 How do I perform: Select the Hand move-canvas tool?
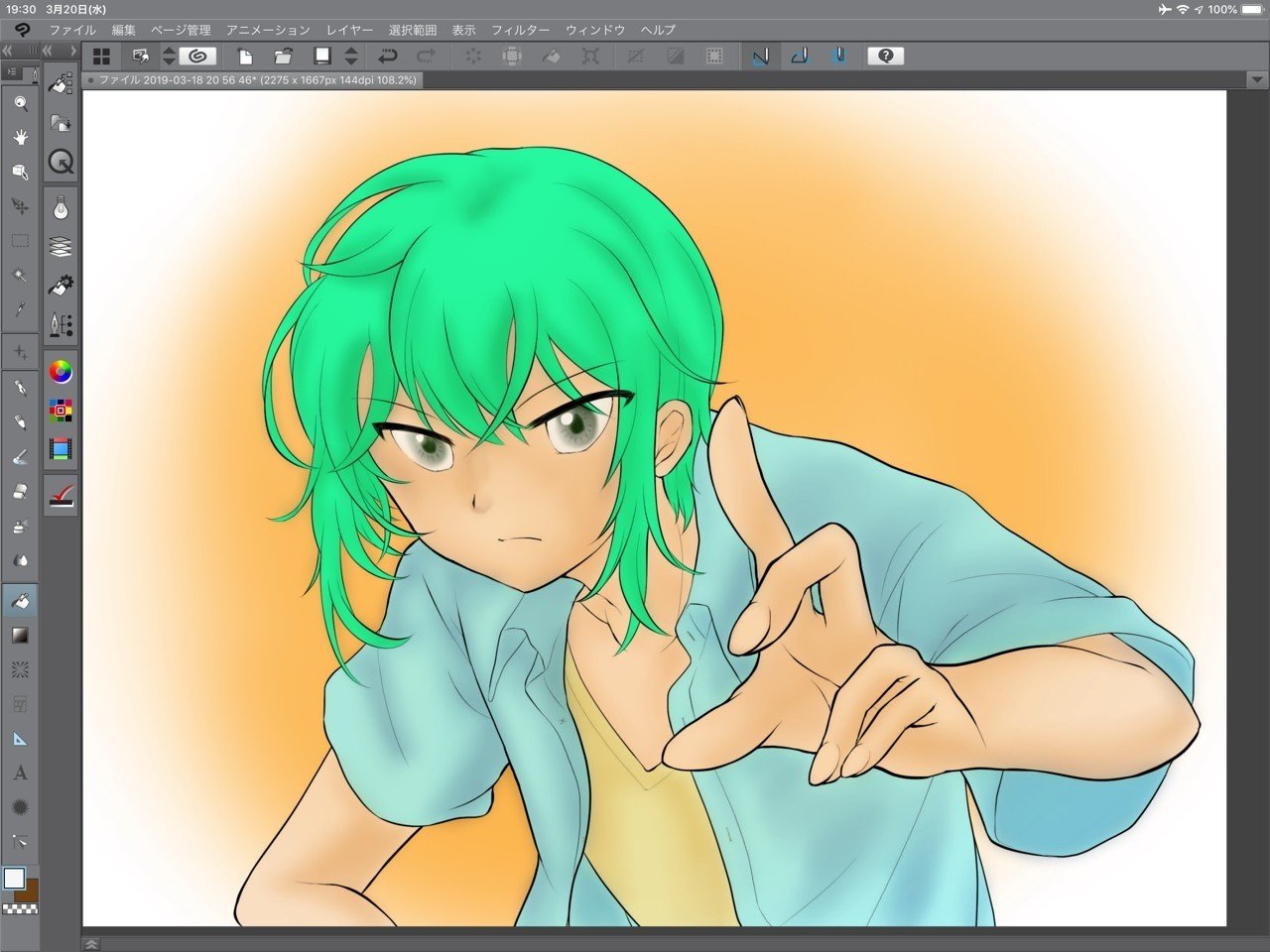(19, 137)
